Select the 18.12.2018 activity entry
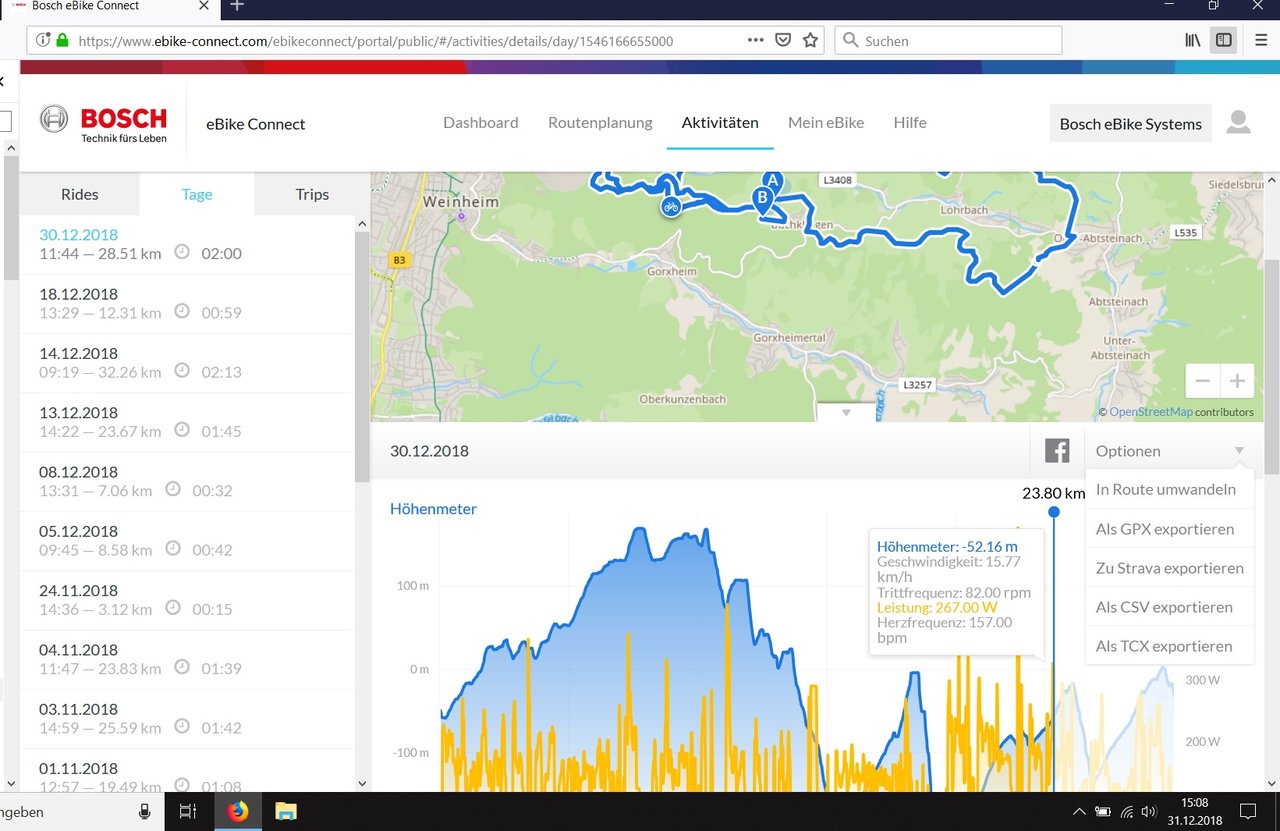Viewport: 1280px width, 831px height. [x=187, y=303]
